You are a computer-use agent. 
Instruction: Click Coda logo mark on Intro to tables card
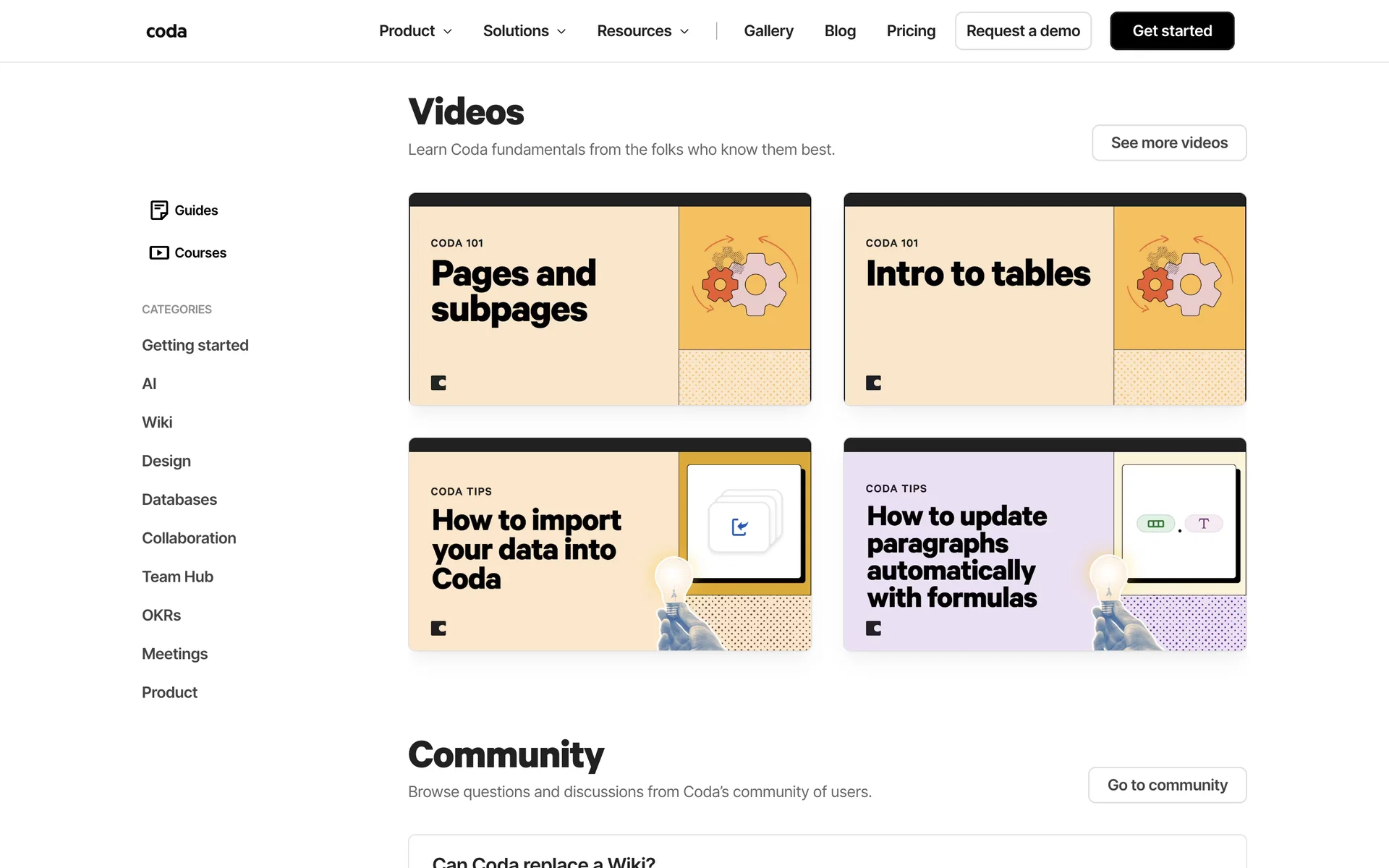pos(873,383)
